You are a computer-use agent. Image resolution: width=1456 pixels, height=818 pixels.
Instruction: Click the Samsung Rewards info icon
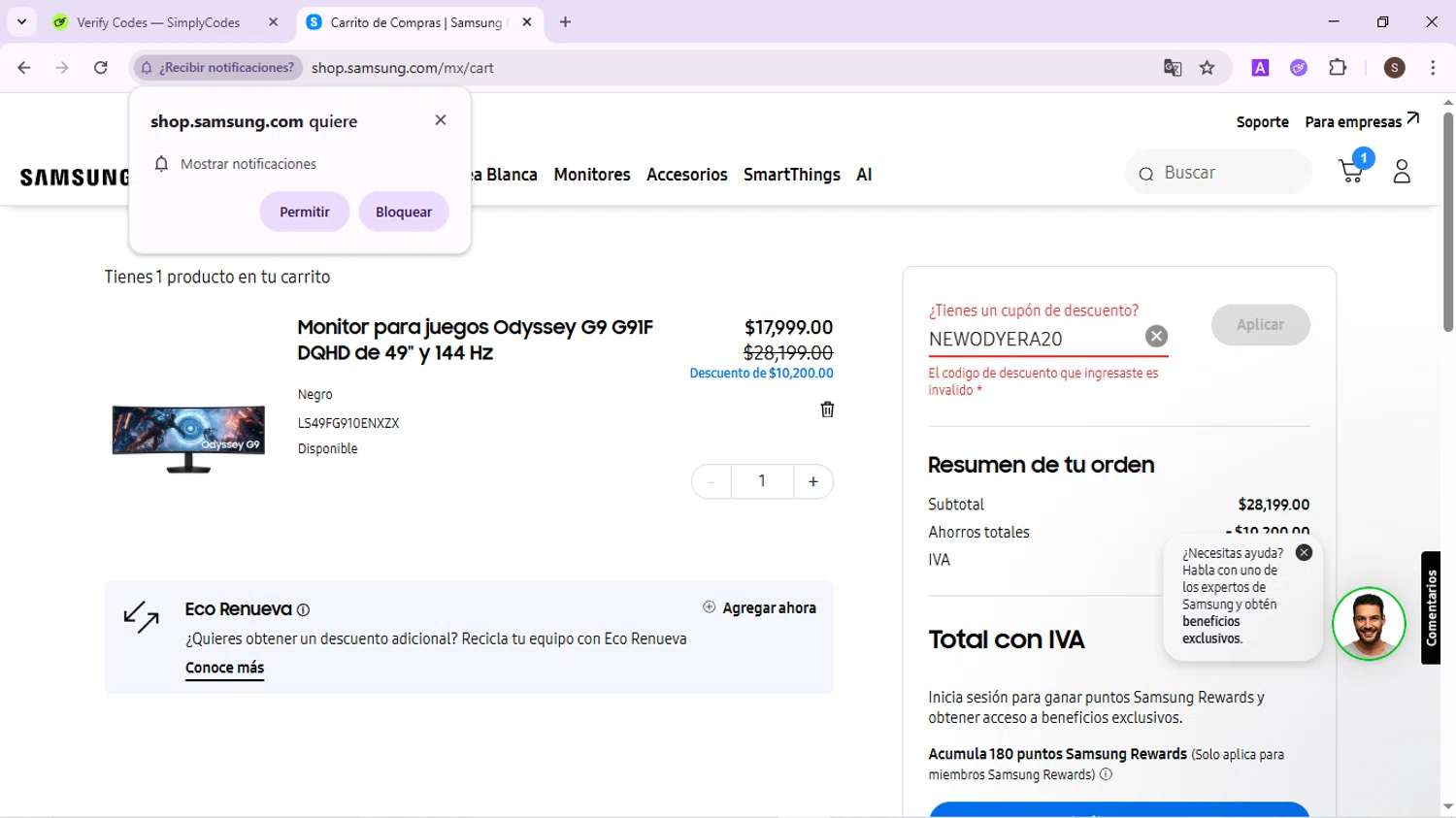pos(1106,774)
